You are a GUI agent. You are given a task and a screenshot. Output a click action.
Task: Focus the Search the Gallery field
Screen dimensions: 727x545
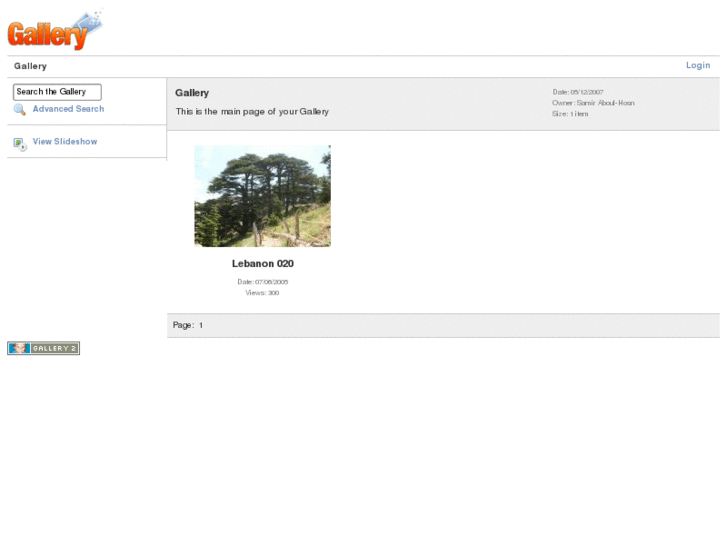point(57,92)
